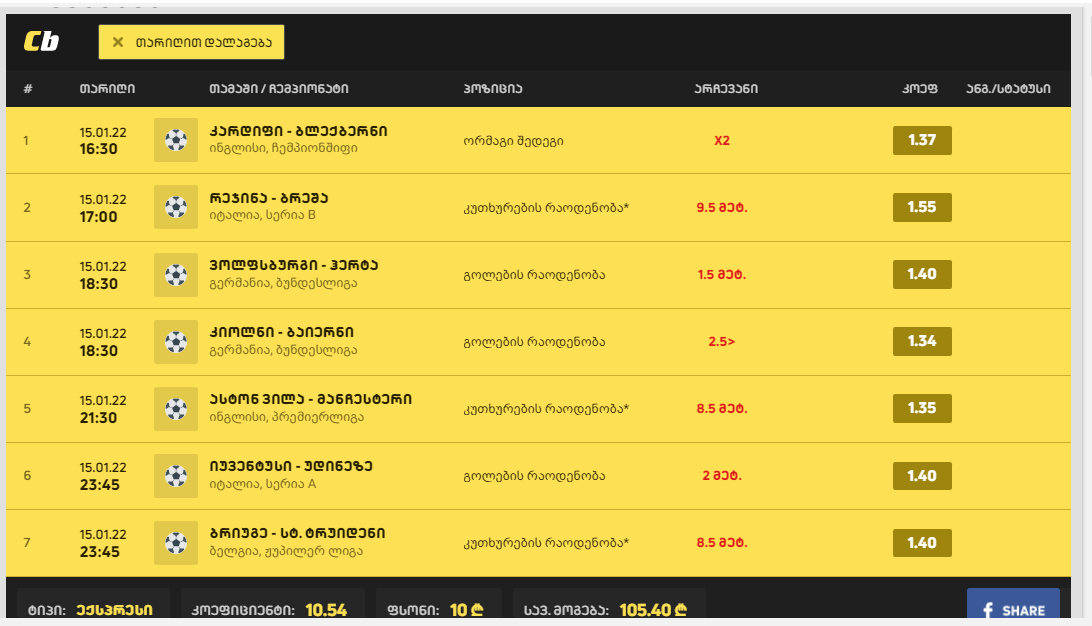Click the total coefficient 10.54

click(x=326, y=610)
